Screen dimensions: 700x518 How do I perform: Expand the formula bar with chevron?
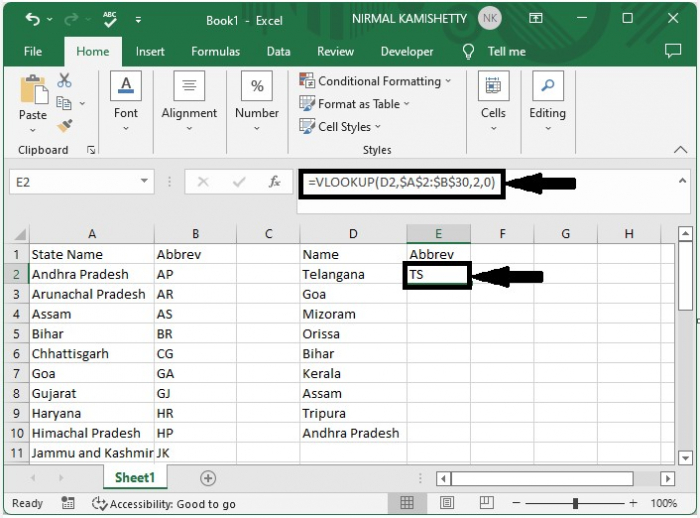[682, 180]
